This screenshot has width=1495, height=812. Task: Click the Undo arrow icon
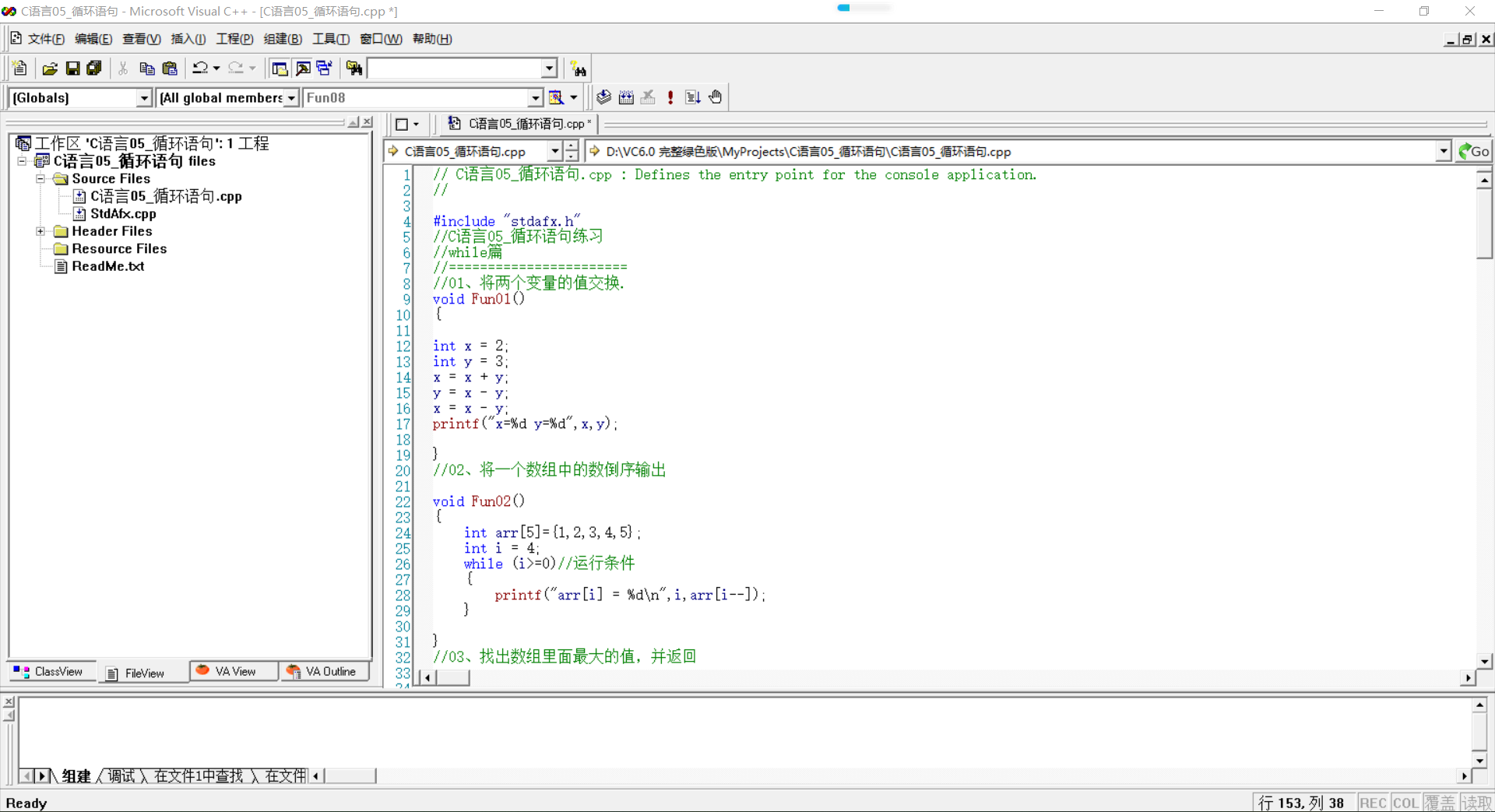pos(200,69)
